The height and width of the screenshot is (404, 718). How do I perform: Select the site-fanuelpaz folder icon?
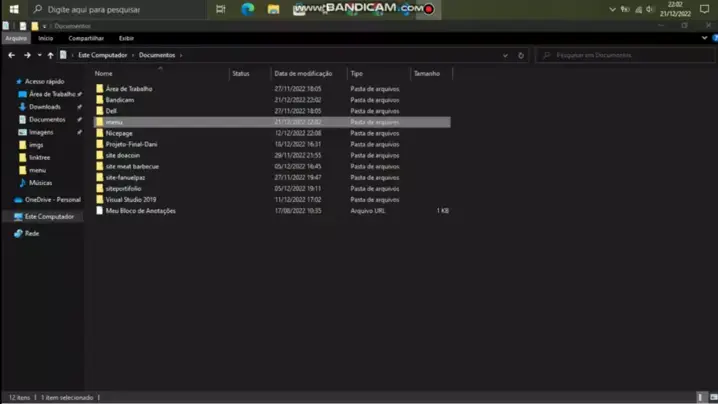point(100,177)
